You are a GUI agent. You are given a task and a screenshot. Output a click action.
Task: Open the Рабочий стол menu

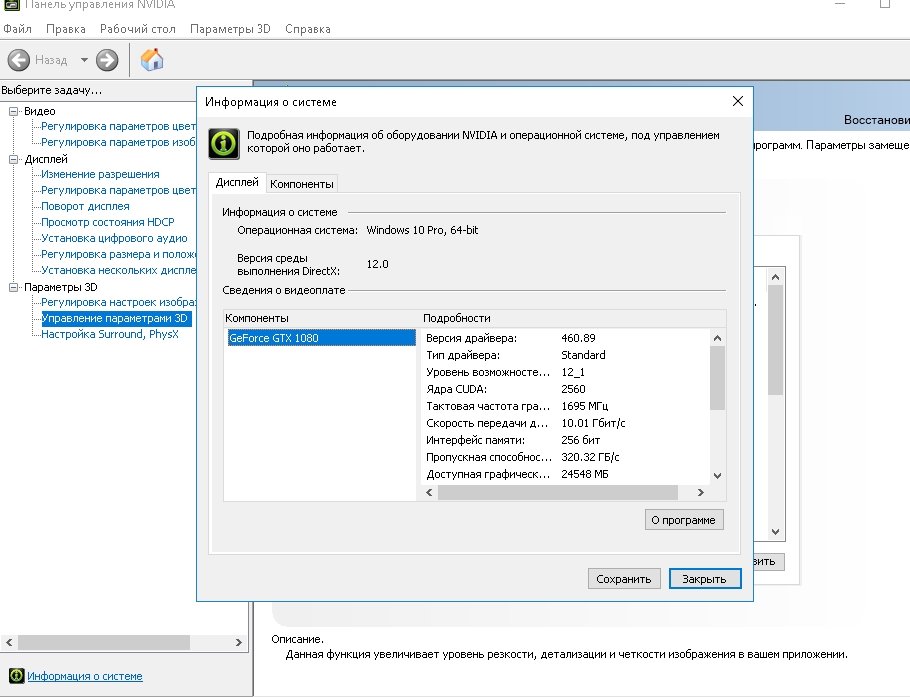(x=138, y=29)
